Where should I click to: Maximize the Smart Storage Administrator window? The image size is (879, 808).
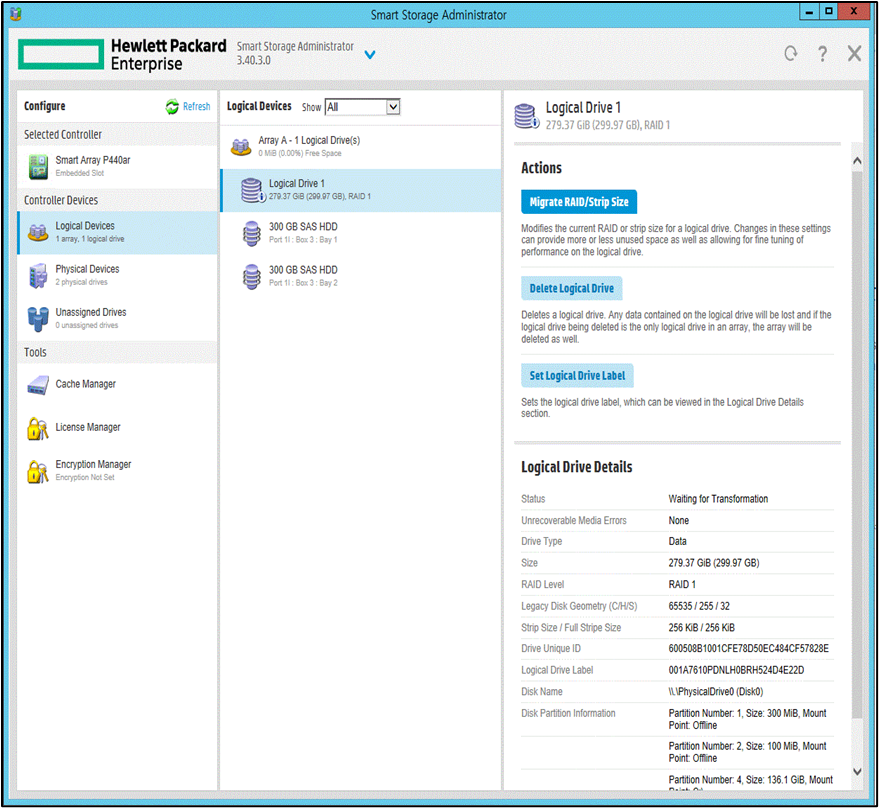[829, 11]
